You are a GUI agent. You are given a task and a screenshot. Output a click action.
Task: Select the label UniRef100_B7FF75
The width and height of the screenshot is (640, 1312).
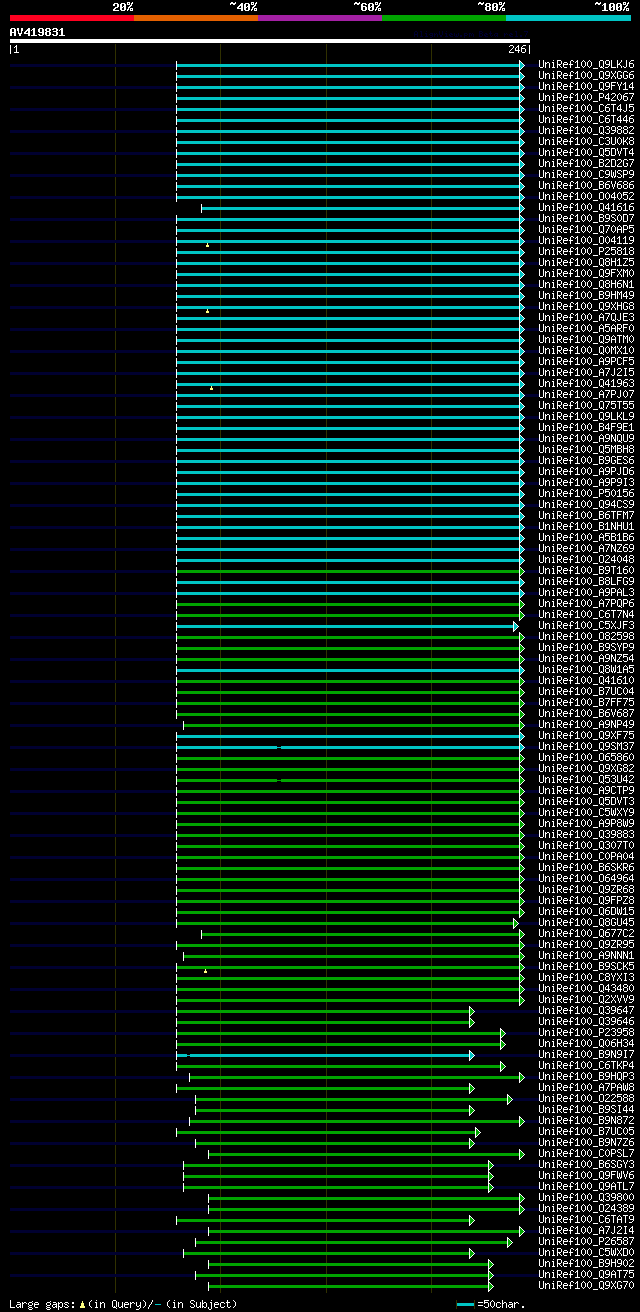(586, 702)
